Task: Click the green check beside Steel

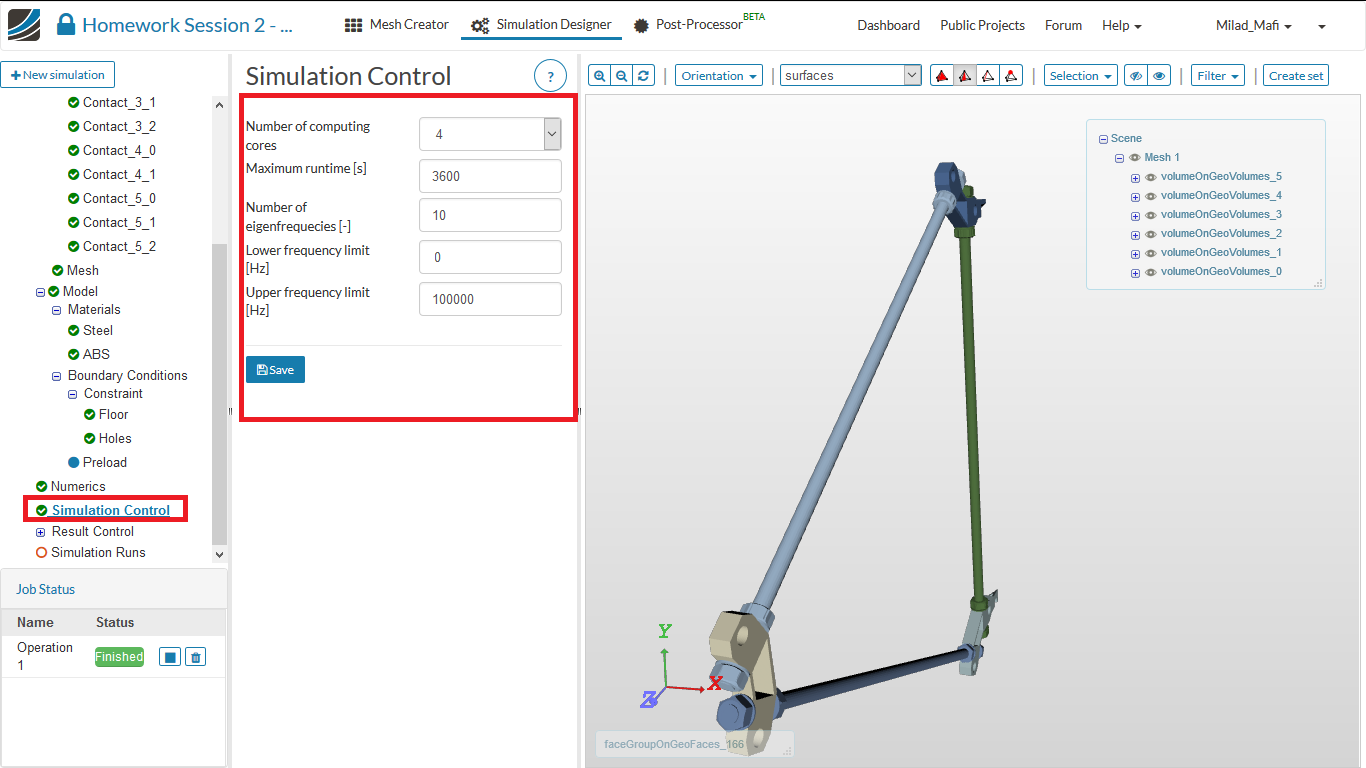Action: coord(74,331)
